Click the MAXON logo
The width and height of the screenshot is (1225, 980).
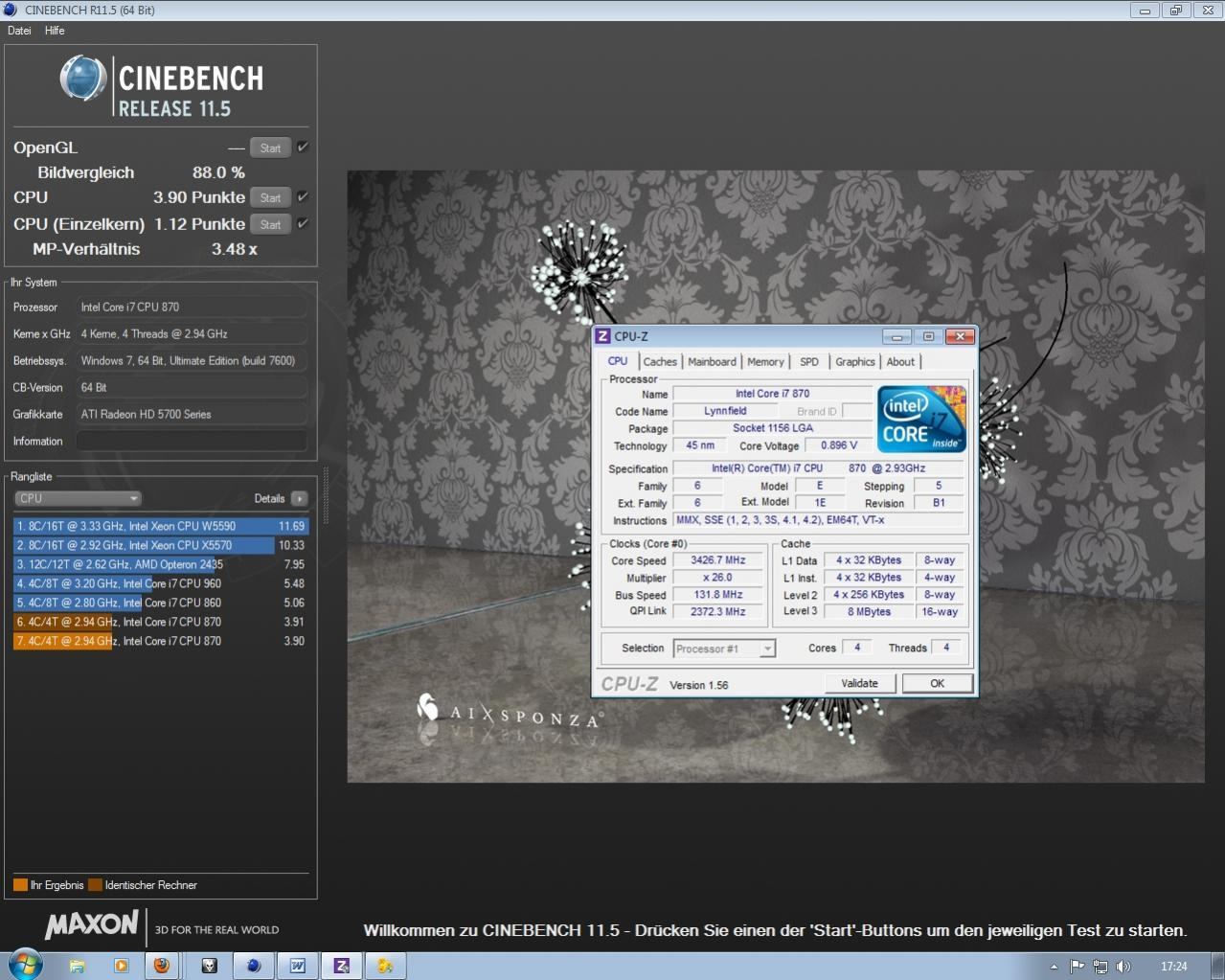coord(92,925)
